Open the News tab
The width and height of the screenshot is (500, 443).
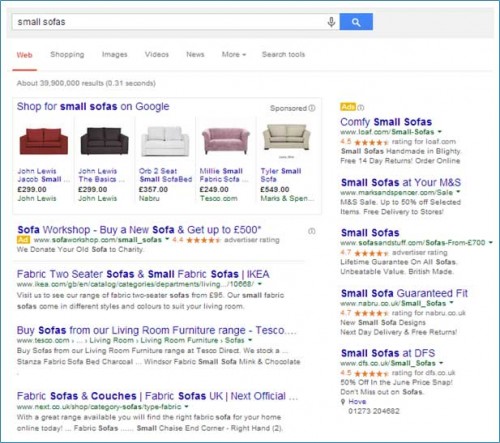(195, 54)
